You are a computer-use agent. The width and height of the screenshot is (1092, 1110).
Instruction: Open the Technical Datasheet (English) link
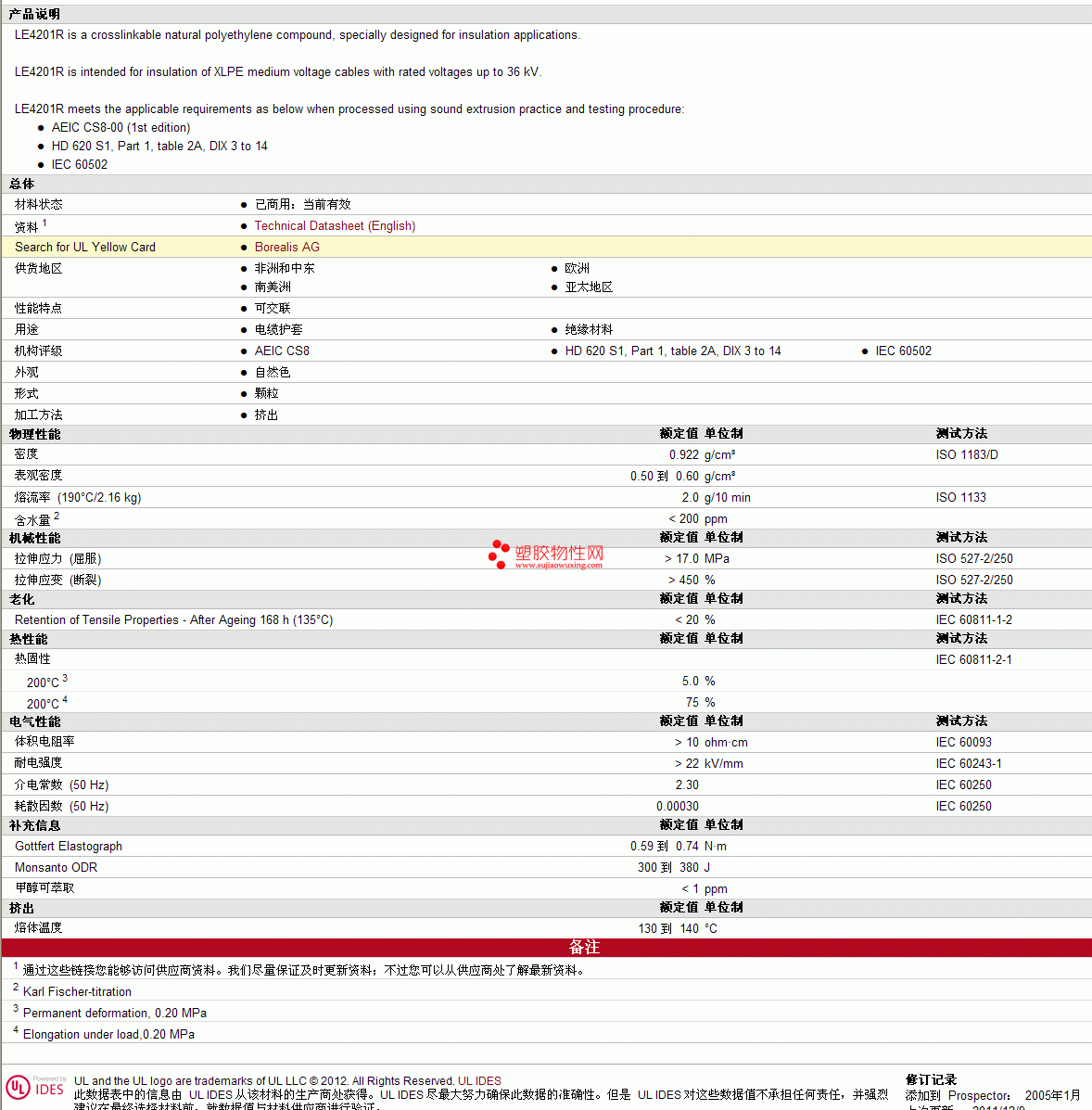click(335, 226)
